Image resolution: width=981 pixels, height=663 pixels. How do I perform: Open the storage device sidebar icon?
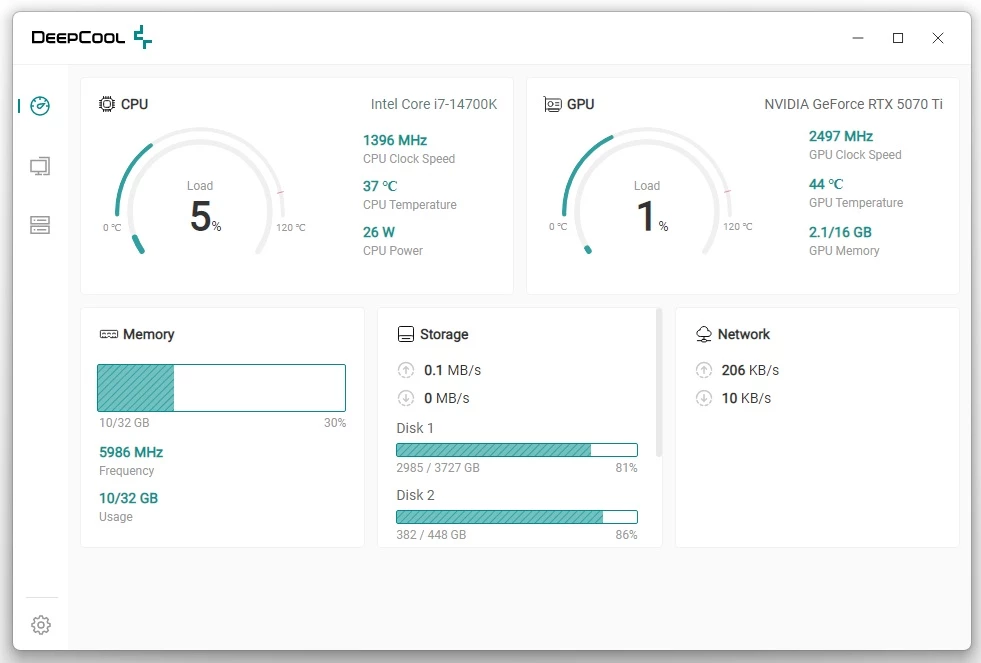click(x=40, y=225)
